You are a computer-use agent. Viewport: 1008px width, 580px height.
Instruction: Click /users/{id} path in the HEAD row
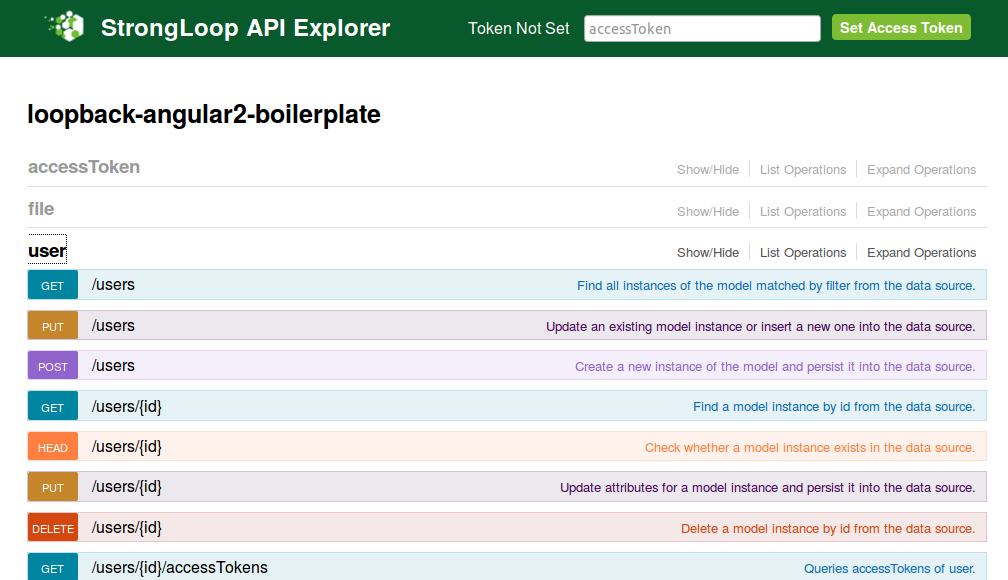coord(127,446)
